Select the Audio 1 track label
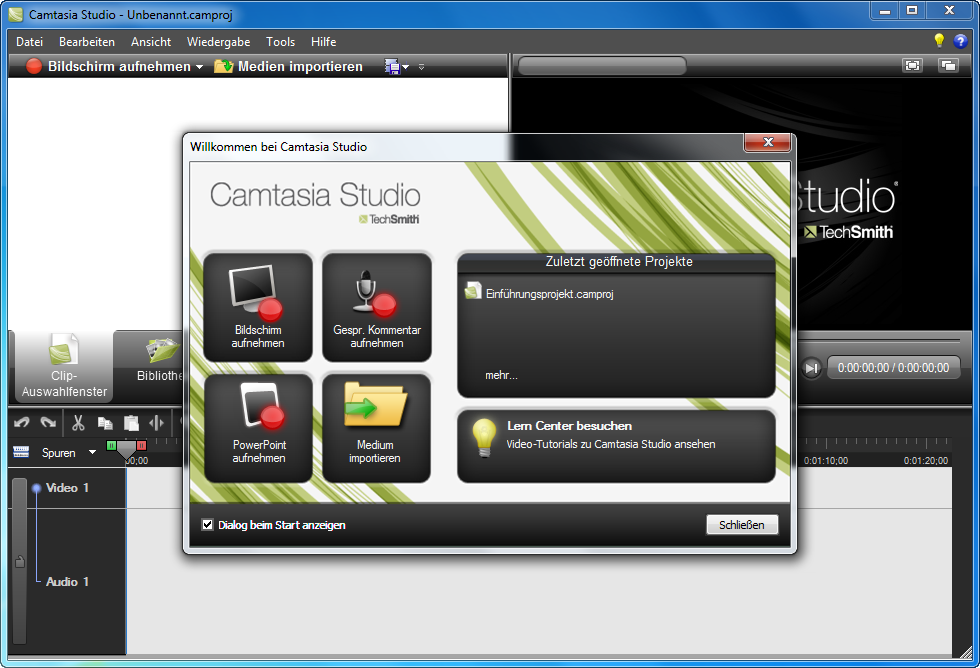980x668 pixels. (x=68, y=582)
